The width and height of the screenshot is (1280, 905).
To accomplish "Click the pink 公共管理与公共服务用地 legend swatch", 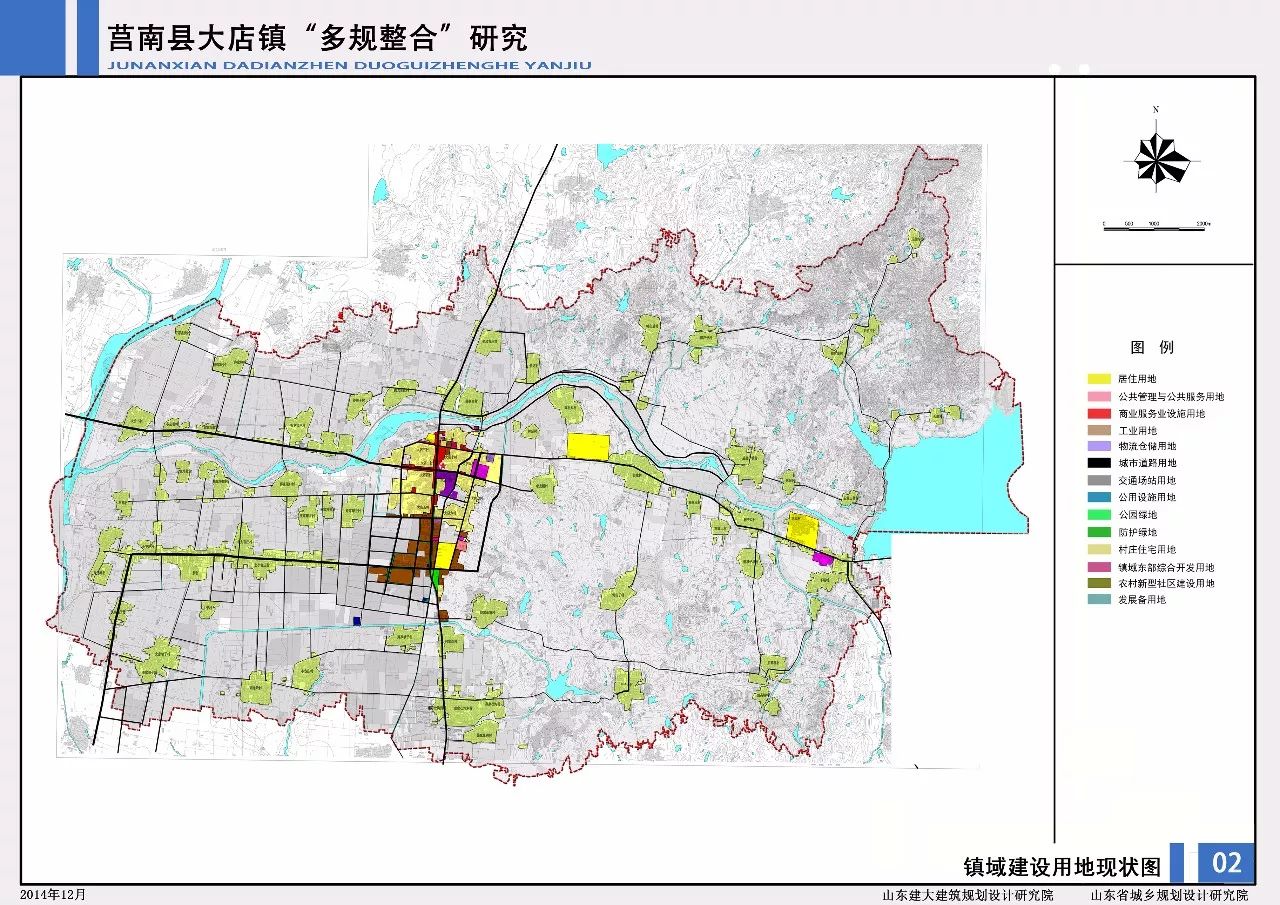I will (1100, 397).
